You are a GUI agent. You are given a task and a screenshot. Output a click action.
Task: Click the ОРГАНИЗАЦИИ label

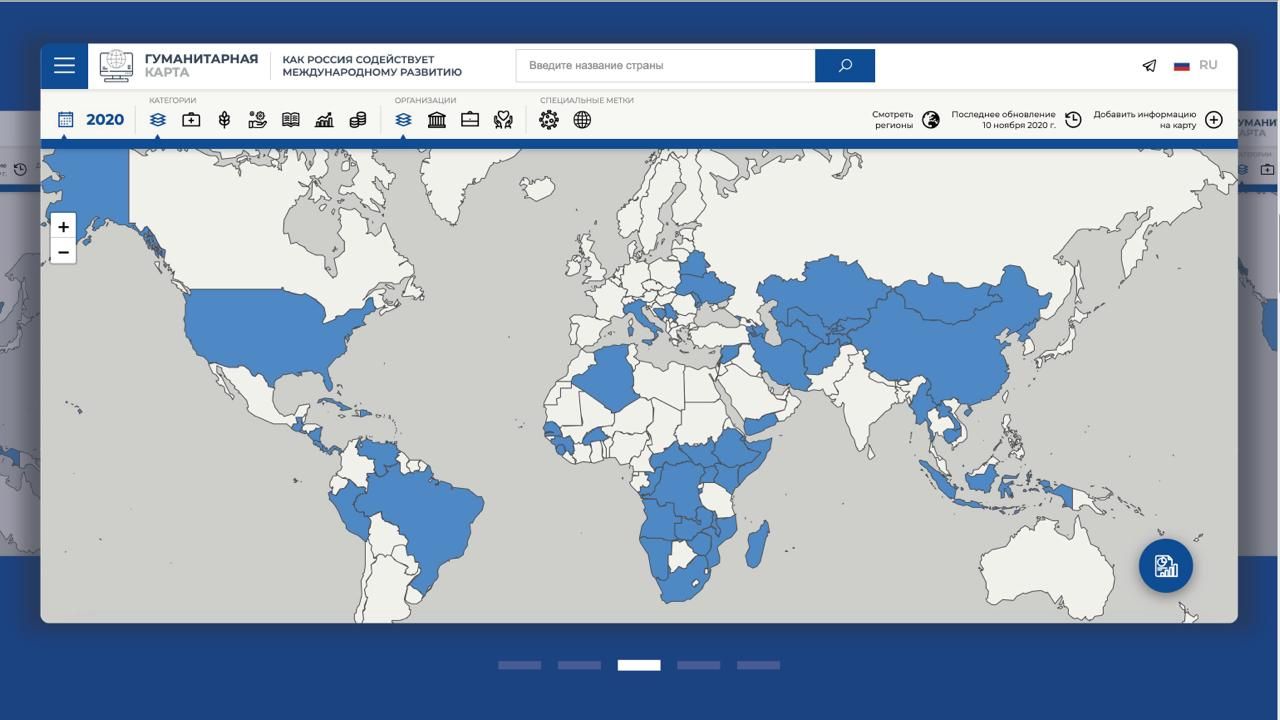[x=425, y=100]
